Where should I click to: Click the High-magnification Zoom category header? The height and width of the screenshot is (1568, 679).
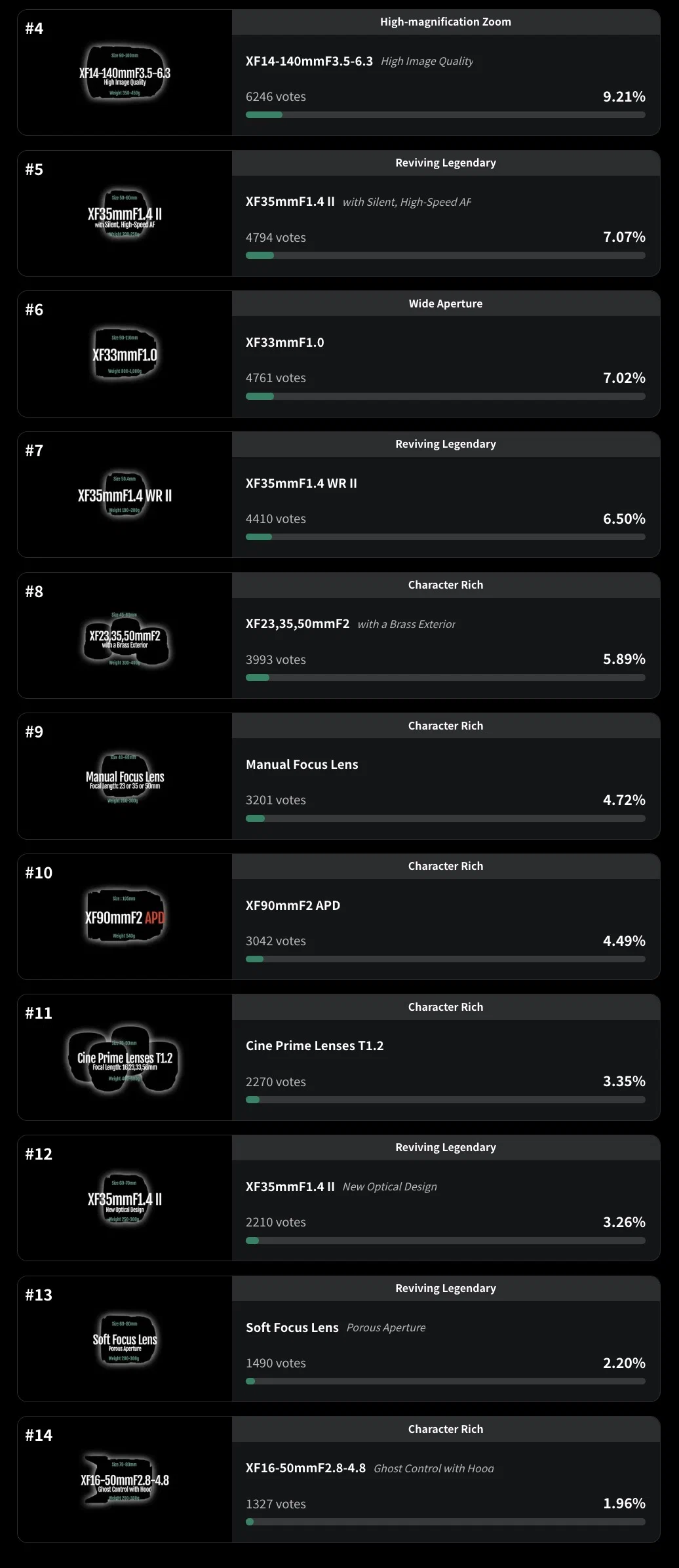446,22
